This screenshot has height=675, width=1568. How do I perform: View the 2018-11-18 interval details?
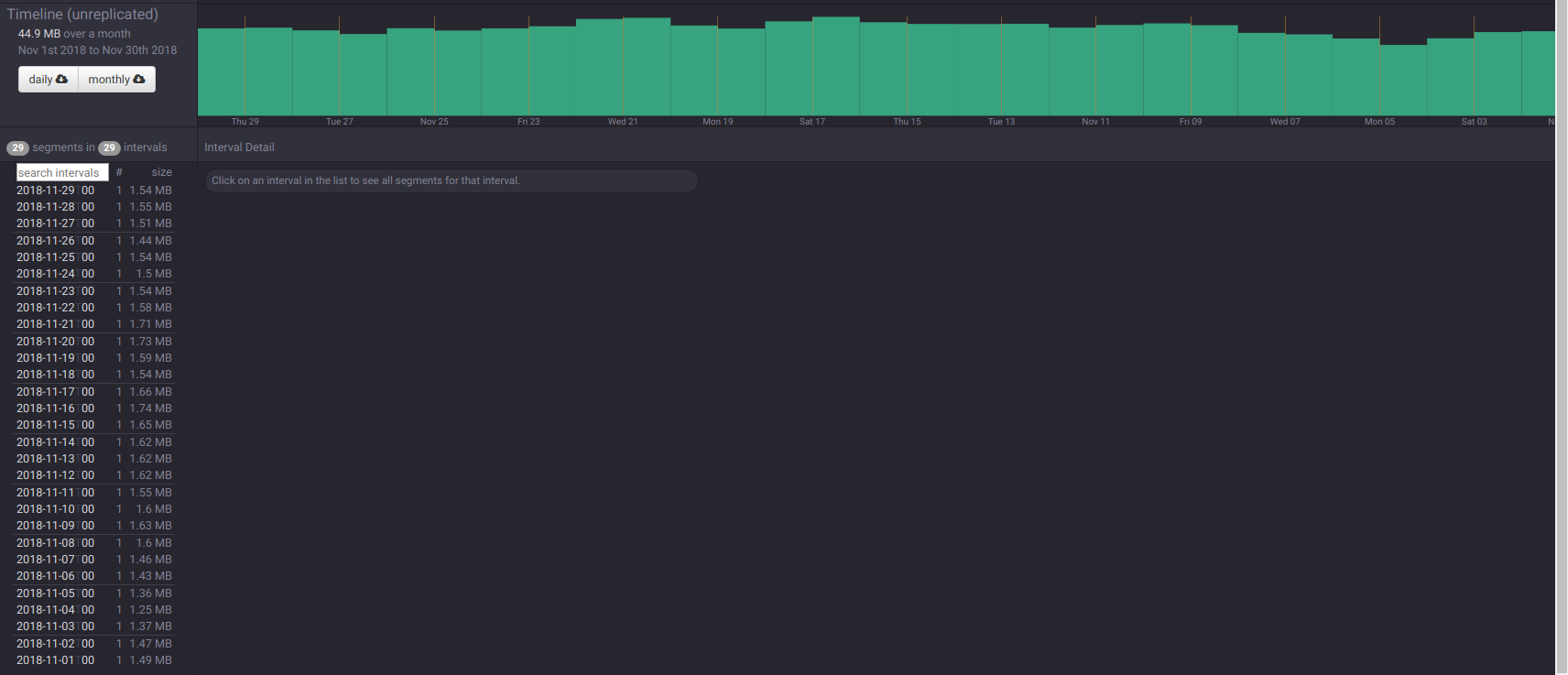94,375
